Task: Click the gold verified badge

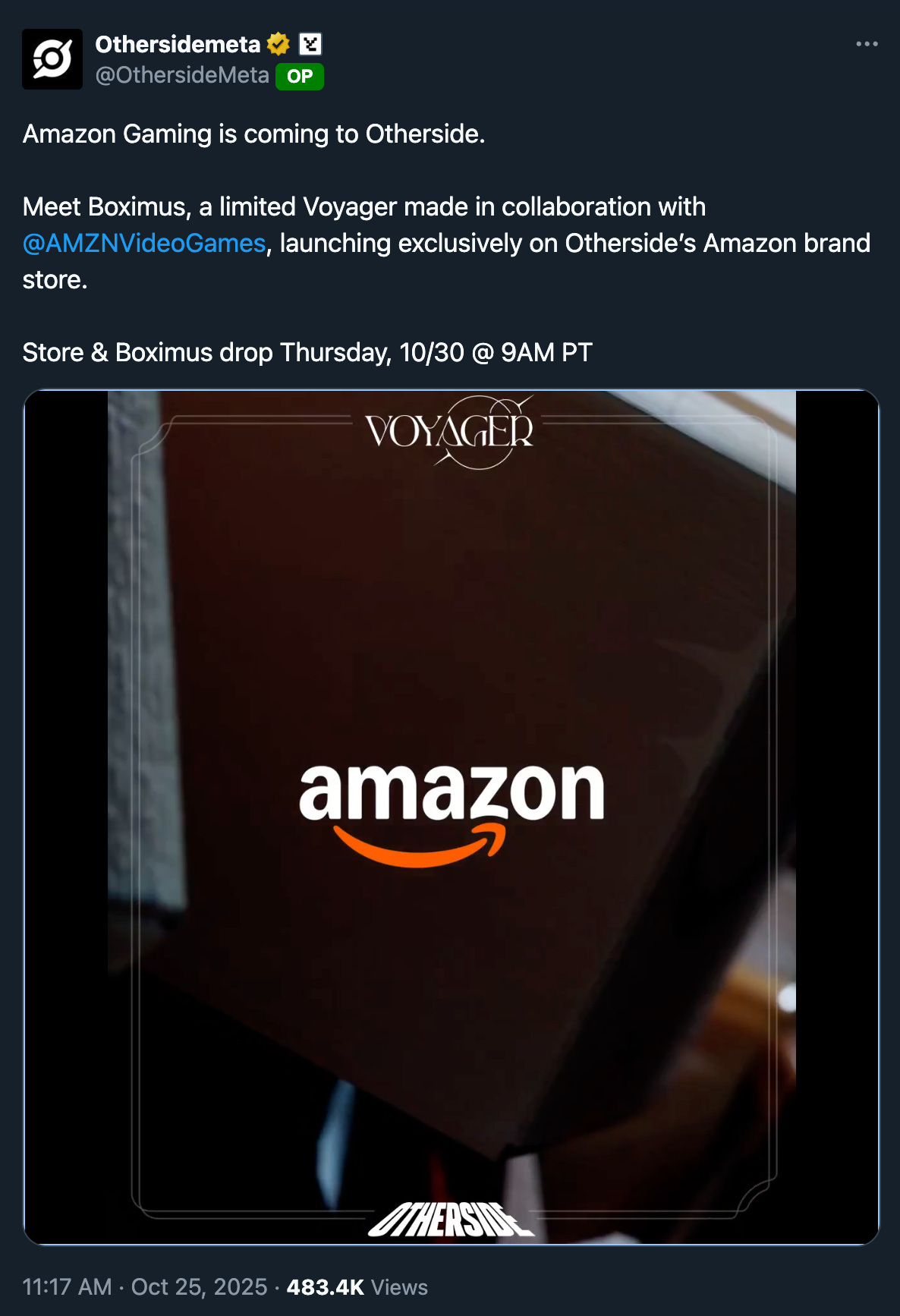Action: [x=278, y=45]
